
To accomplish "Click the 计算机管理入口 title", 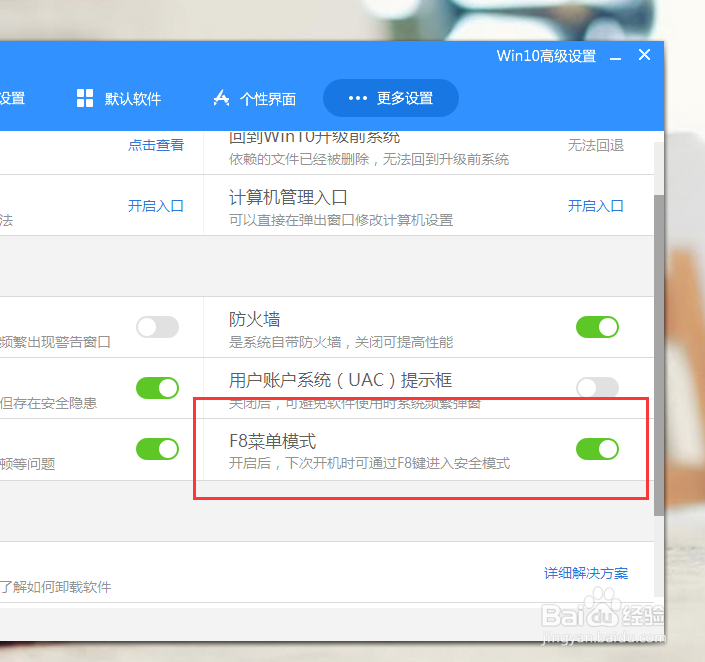I will click(x=288, y=197).
